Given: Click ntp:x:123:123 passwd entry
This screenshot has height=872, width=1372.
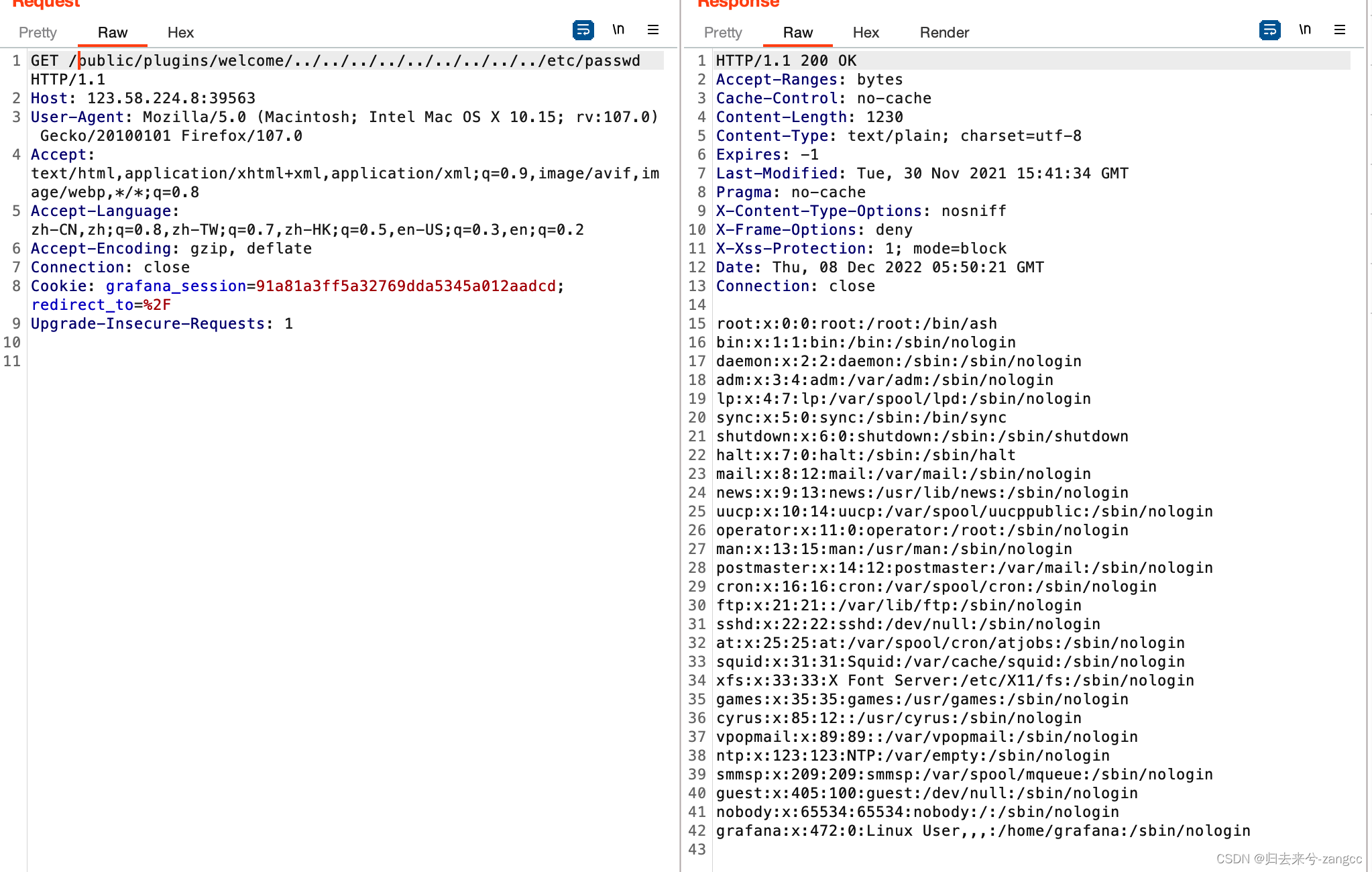Looking at the screenshot, I should point(913,755).
